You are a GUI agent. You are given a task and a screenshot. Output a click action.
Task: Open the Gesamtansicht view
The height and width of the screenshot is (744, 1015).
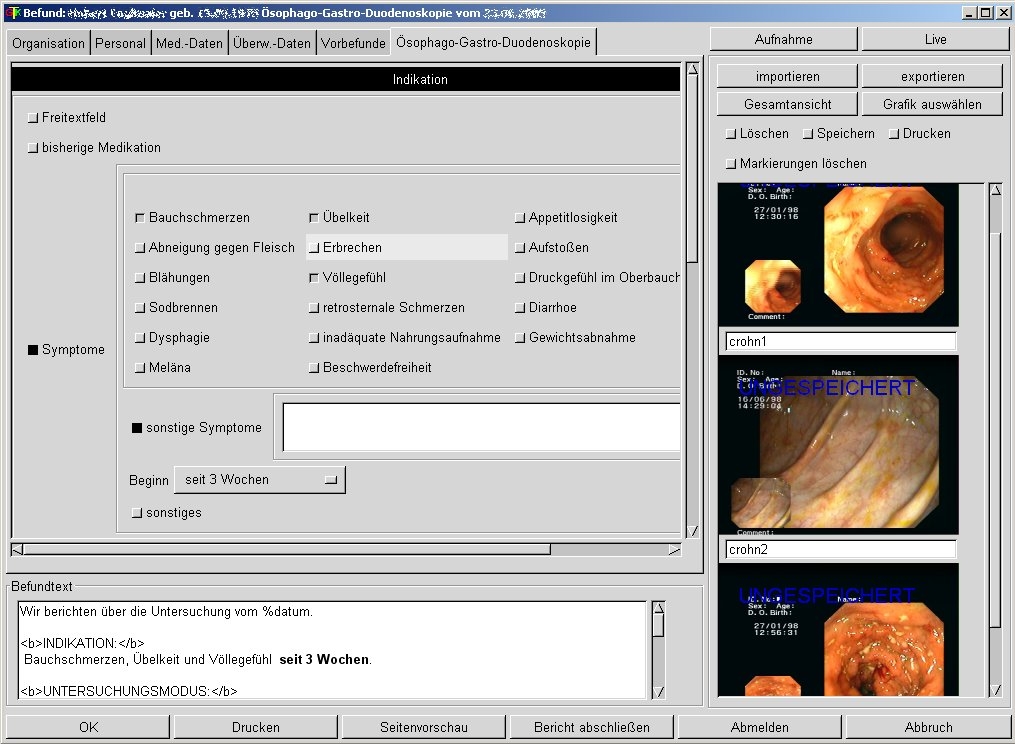[787, 104]
